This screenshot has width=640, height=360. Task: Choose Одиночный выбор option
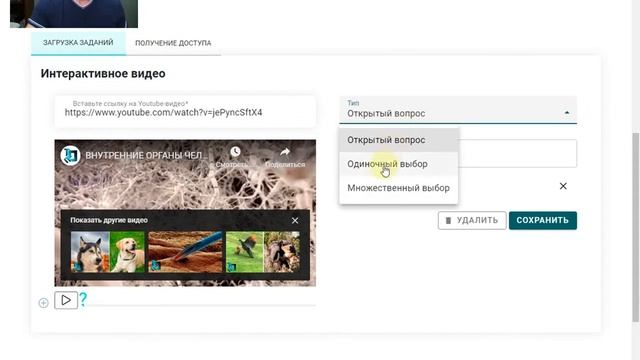coord(398,164)
